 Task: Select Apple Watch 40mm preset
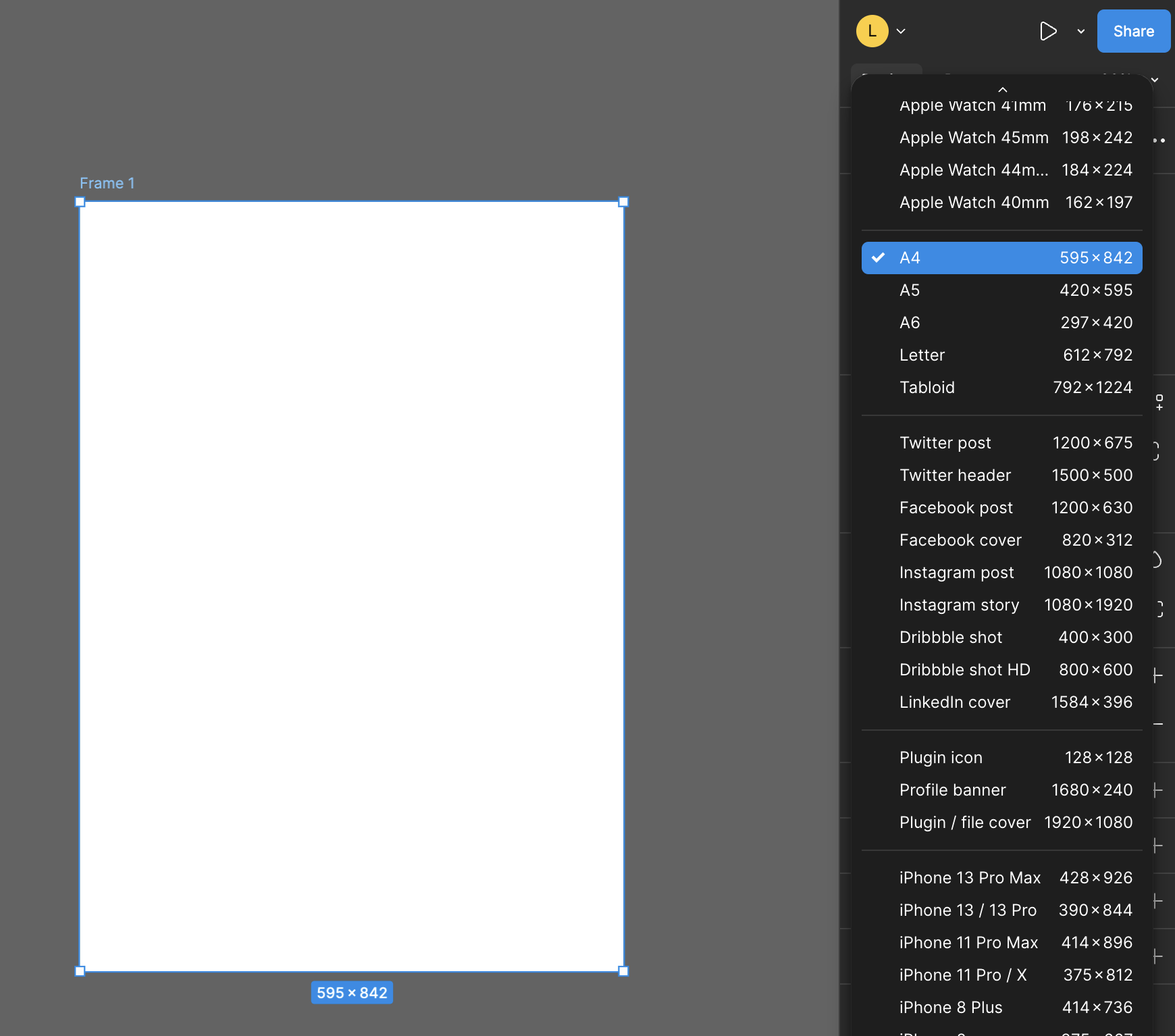[1002, 203]
